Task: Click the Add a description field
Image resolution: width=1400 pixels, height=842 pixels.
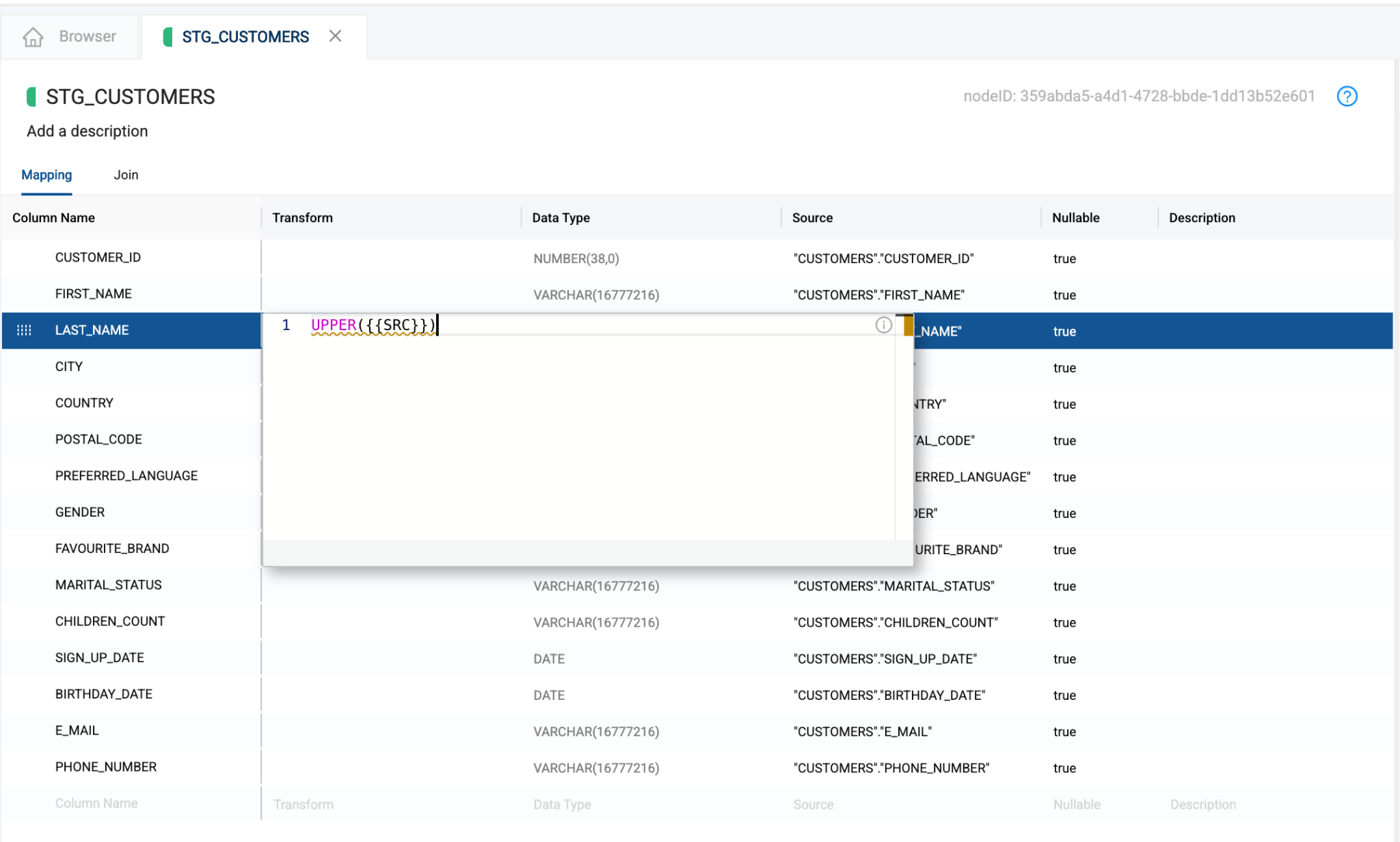Action: (x=87, y=131)
